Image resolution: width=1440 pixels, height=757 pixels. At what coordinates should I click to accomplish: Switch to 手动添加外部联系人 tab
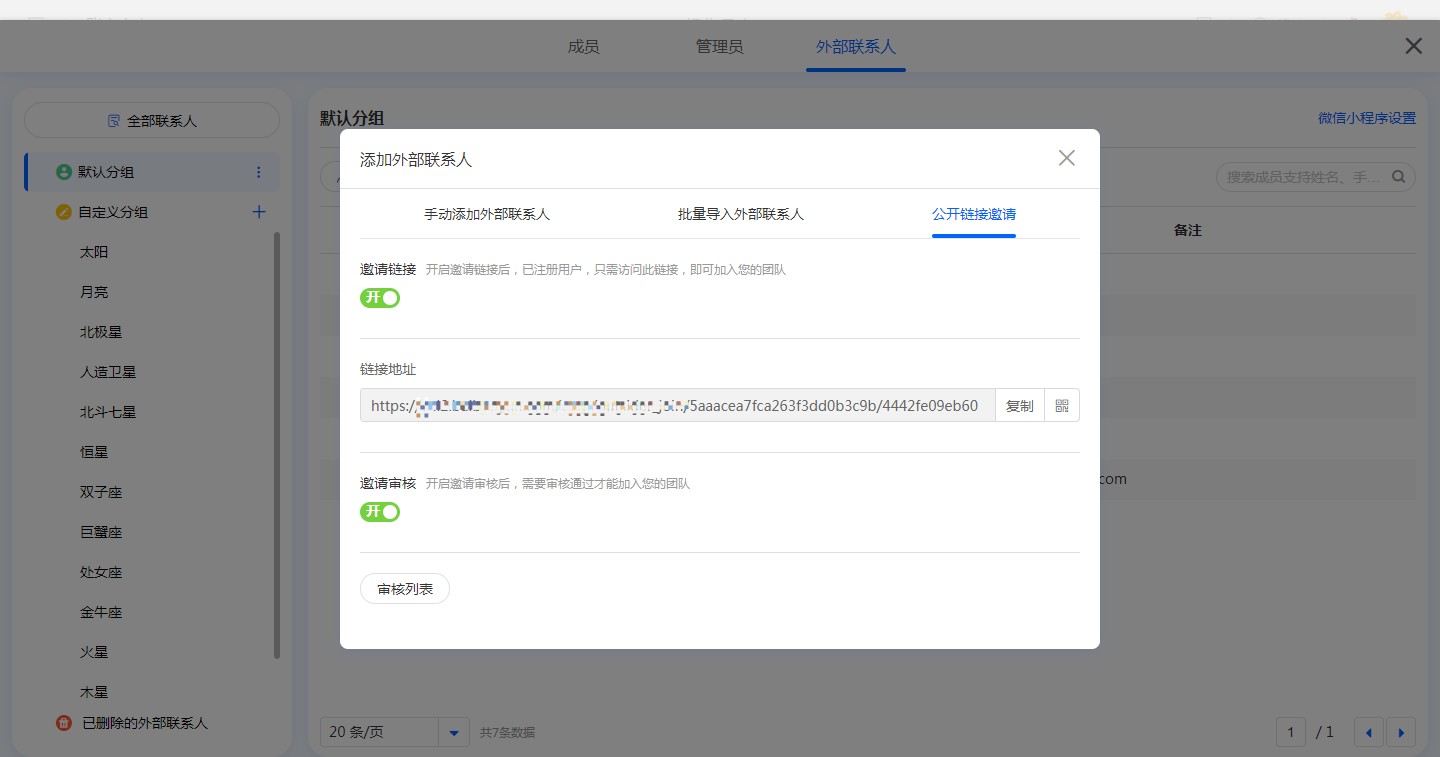[x=487, y=214]
